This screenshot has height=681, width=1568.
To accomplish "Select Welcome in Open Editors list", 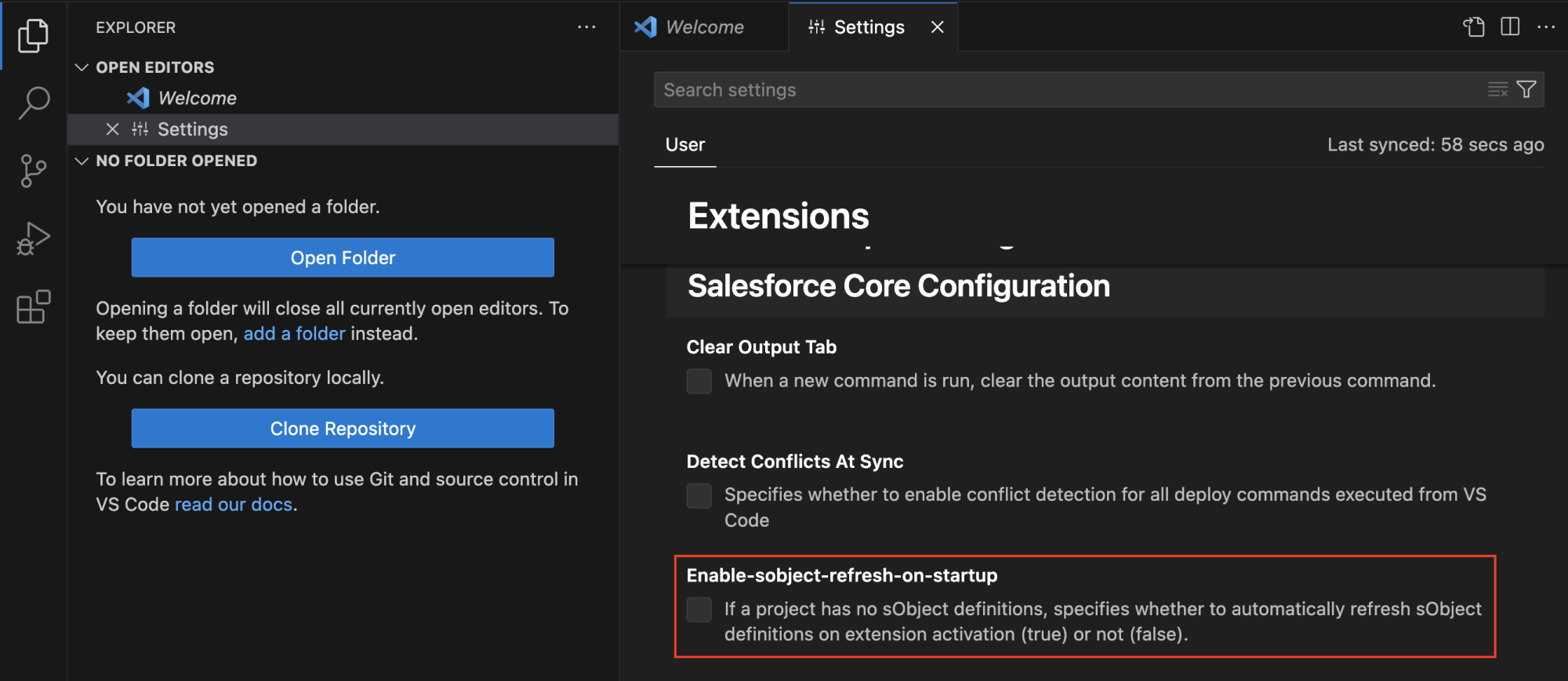I will click(343, 98).
